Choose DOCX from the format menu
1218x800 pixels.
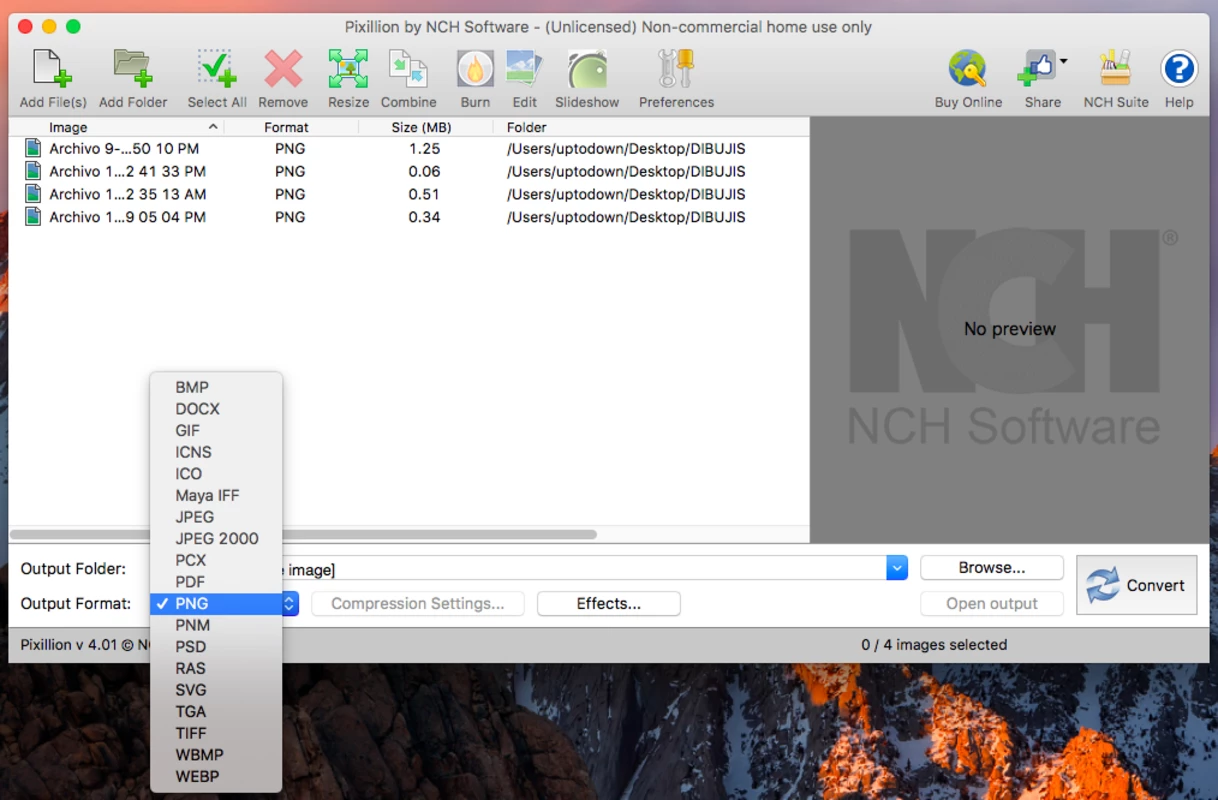[x=216, y=409]
